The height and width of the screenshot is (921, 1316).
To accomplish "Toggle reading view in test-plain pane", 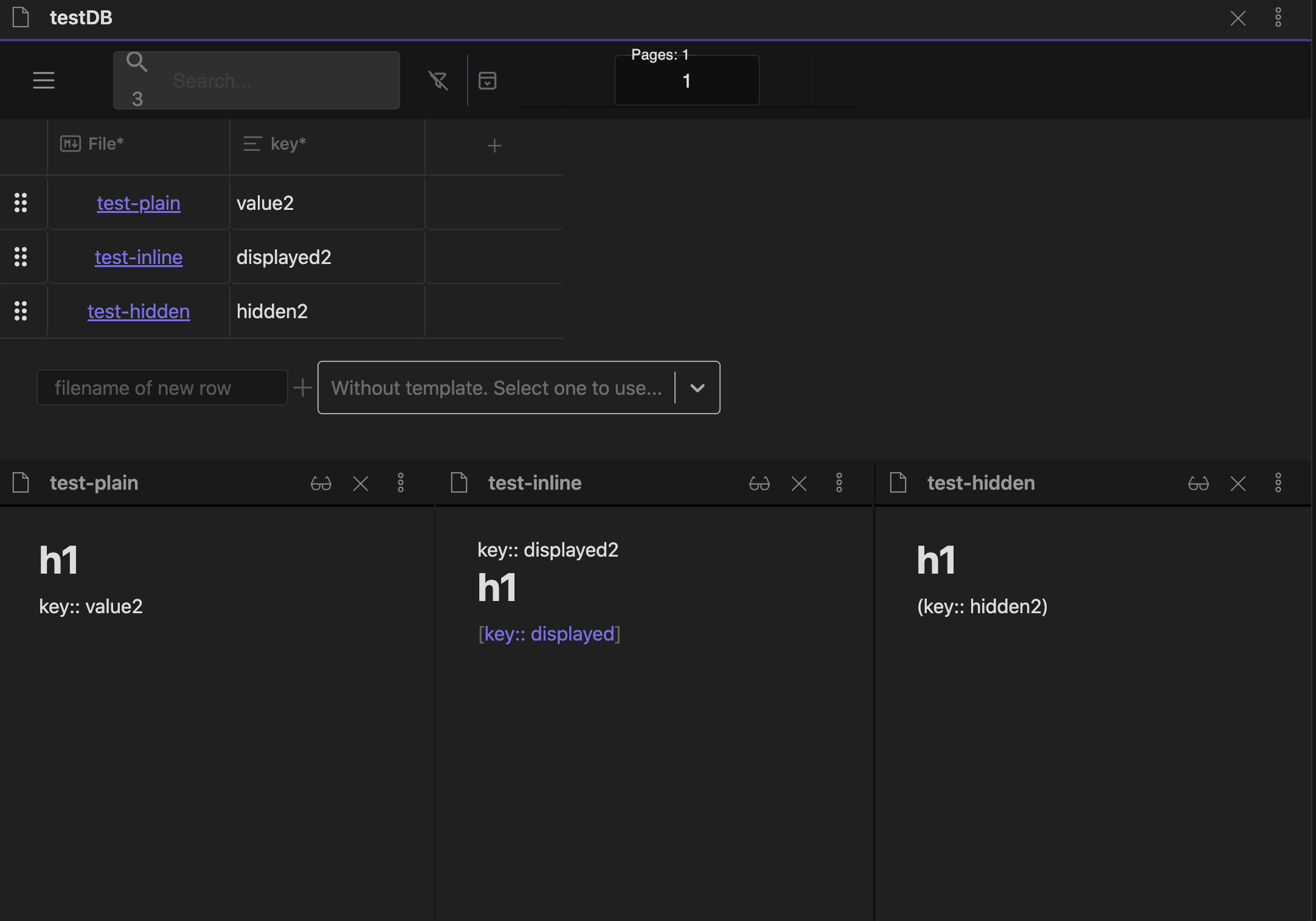I will pyautogui.click(x=320, y=484).
